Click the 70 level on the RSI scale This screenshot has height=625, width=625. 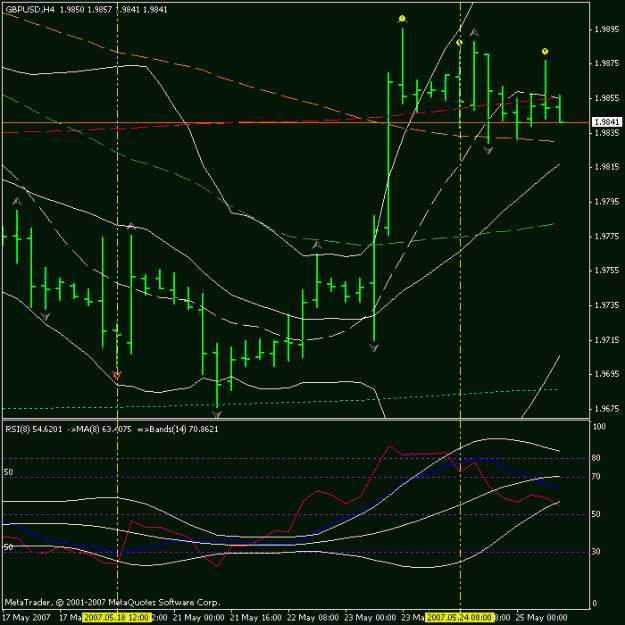596,477
